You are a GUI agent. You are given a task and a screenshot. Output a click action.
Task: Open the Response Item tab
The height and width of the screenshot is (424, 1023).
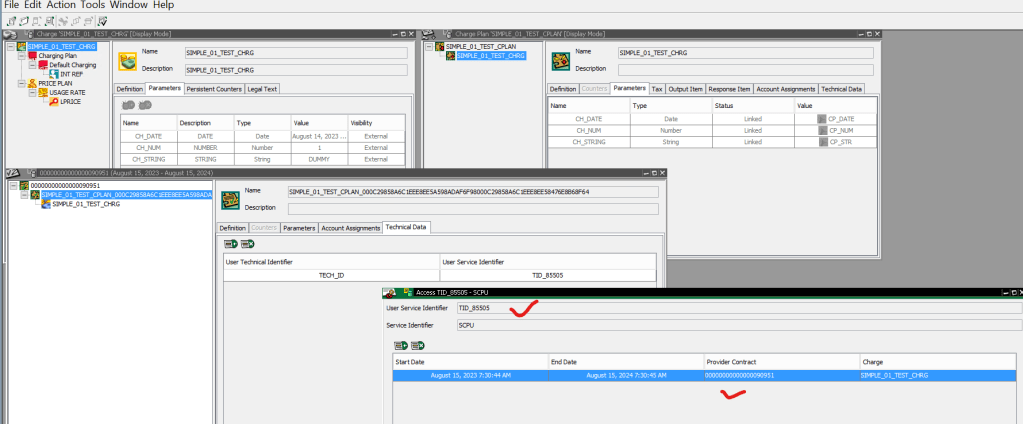(x=729, y=89)
